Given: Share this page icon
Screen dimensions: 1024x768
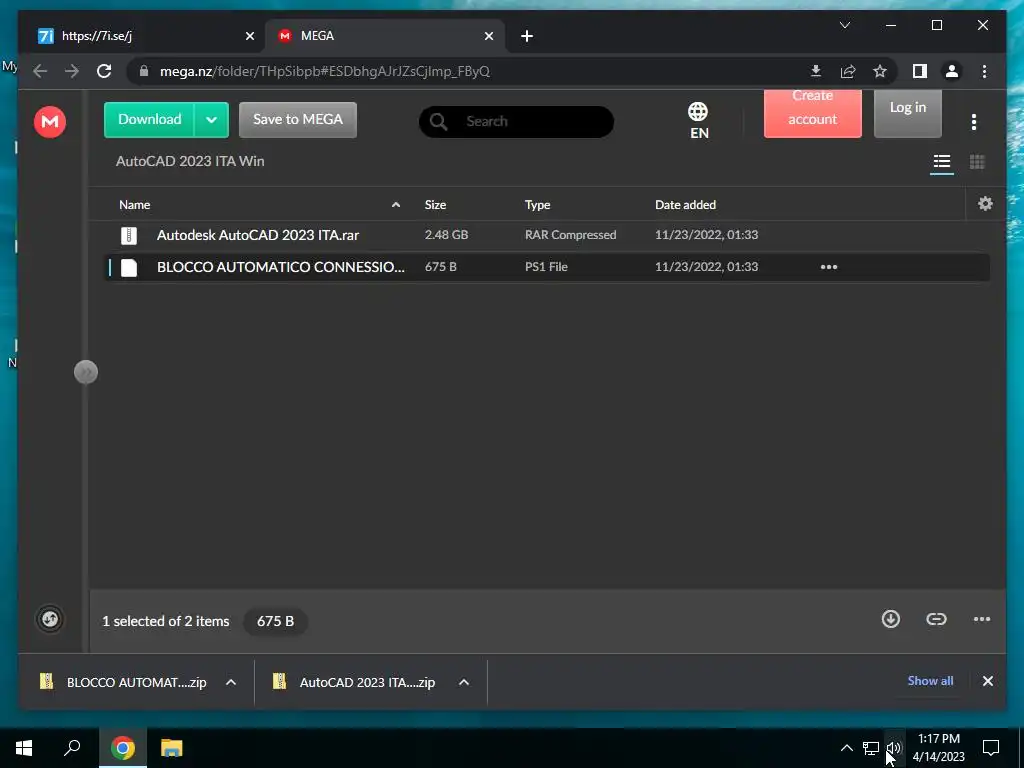Looking at the screenshot, I should pos(848,71).
